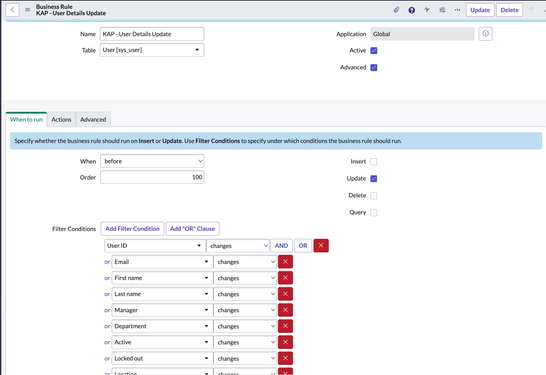
Task: Click the Application field showing Global
Action: click(x=422, y=34)
